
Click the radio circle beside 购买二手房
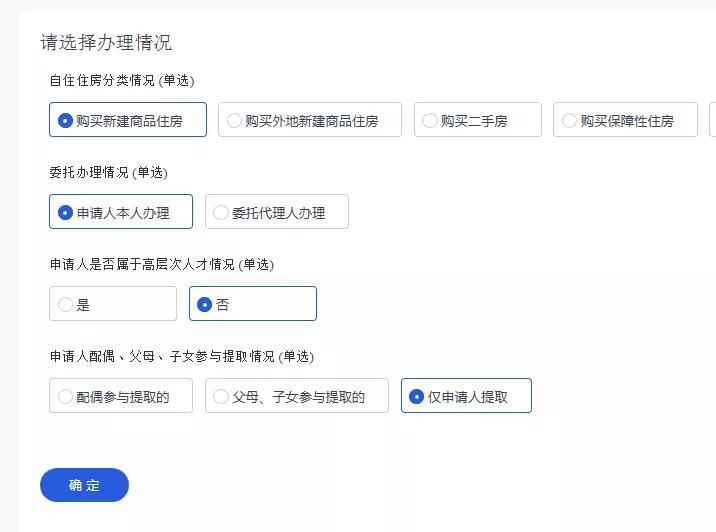click(x=430, y=121)
